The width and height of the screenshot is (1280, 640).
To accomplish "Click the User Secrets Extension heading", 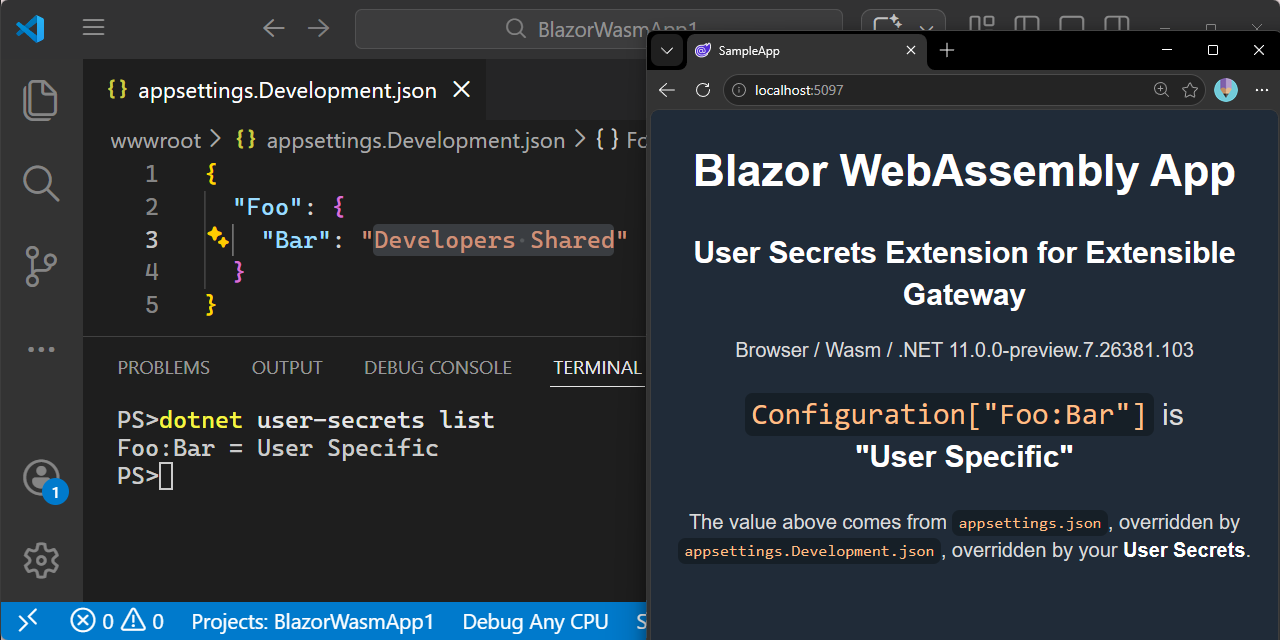I will point(965,273).
